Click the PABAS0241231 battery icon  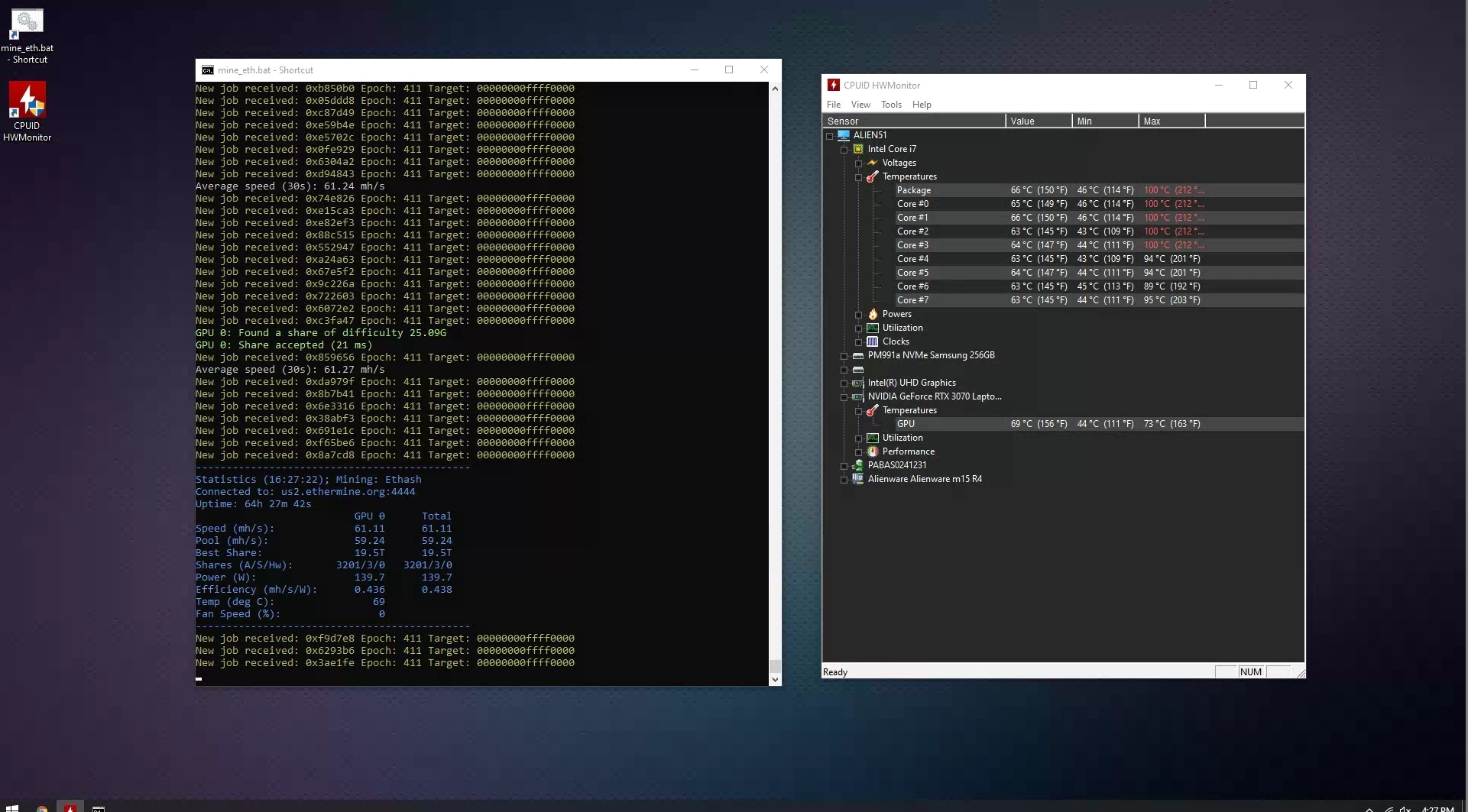(x=858, y=465)
